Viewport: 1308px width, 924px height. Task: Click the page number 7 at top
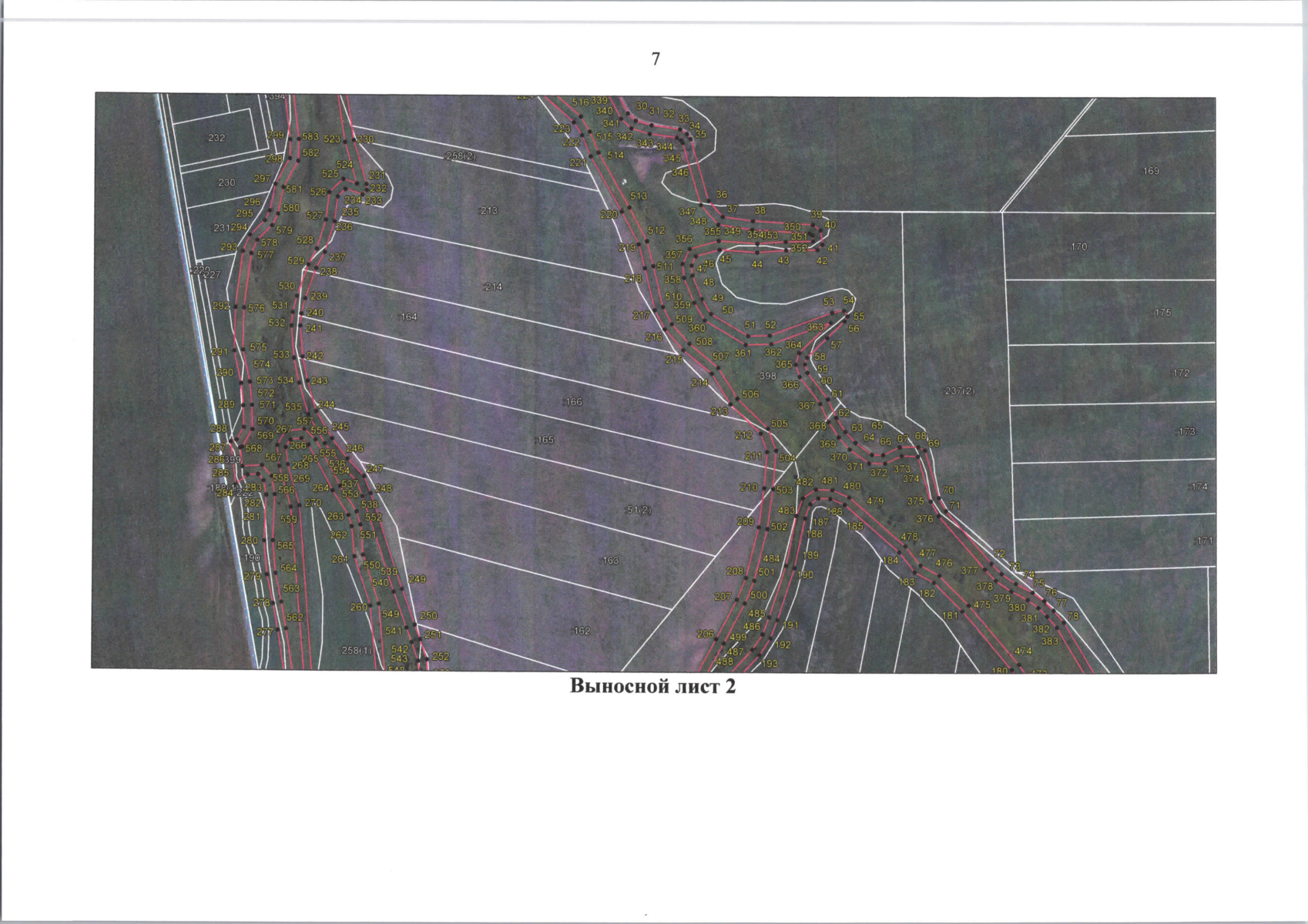click(x=656, y=59)
